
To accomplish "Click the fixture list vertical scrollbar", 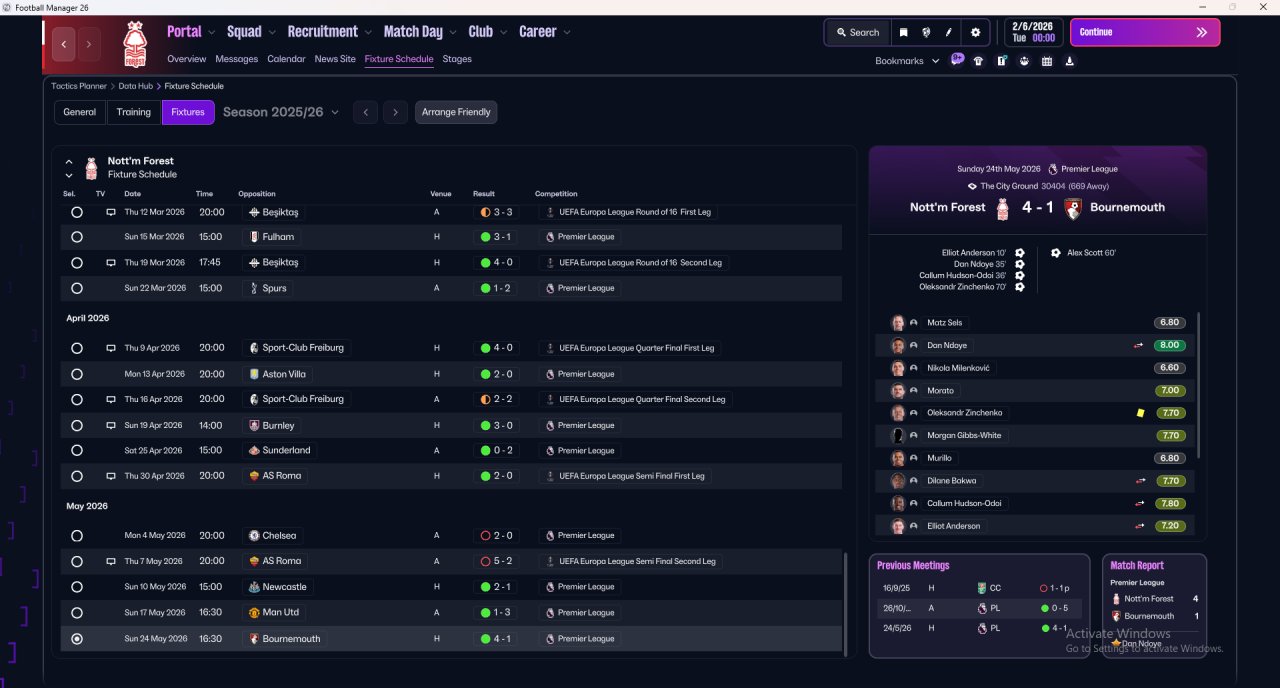I will point(846,604).
